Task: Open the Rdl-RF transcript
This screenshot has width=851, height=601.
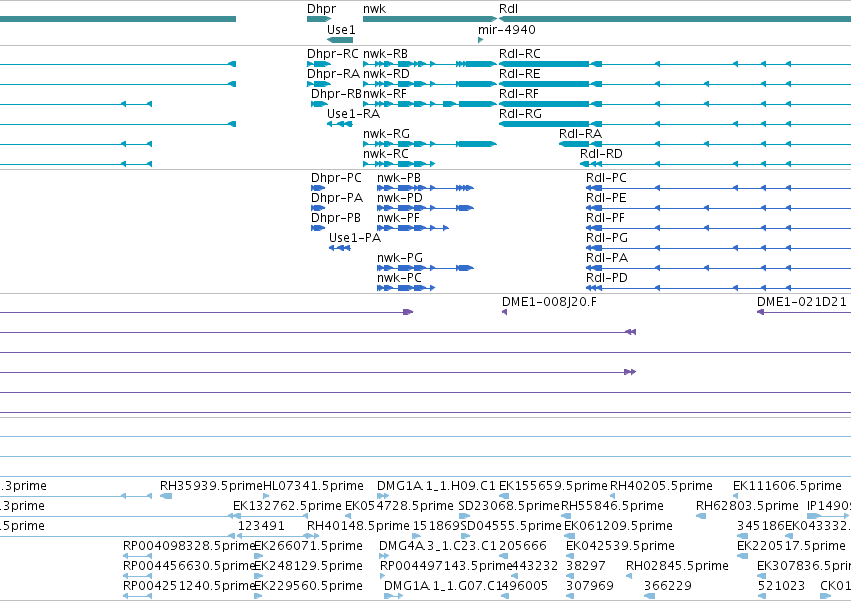Action: pyautogui.click(x=675, y=104)
